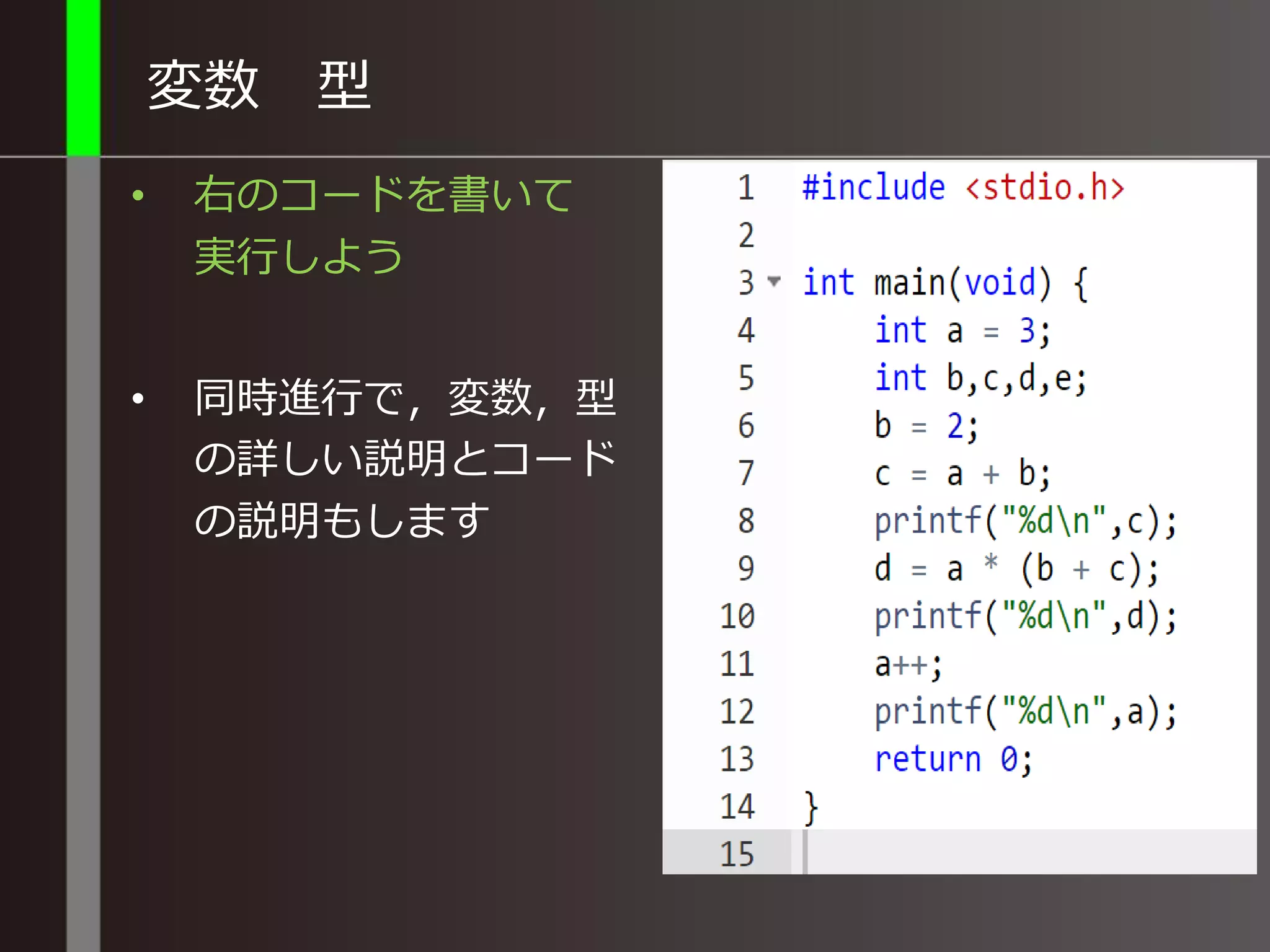Image resolution: width=1270 pixels, height=952 pixels.
Task: Click code line c = a + b;
Action: 962,474
